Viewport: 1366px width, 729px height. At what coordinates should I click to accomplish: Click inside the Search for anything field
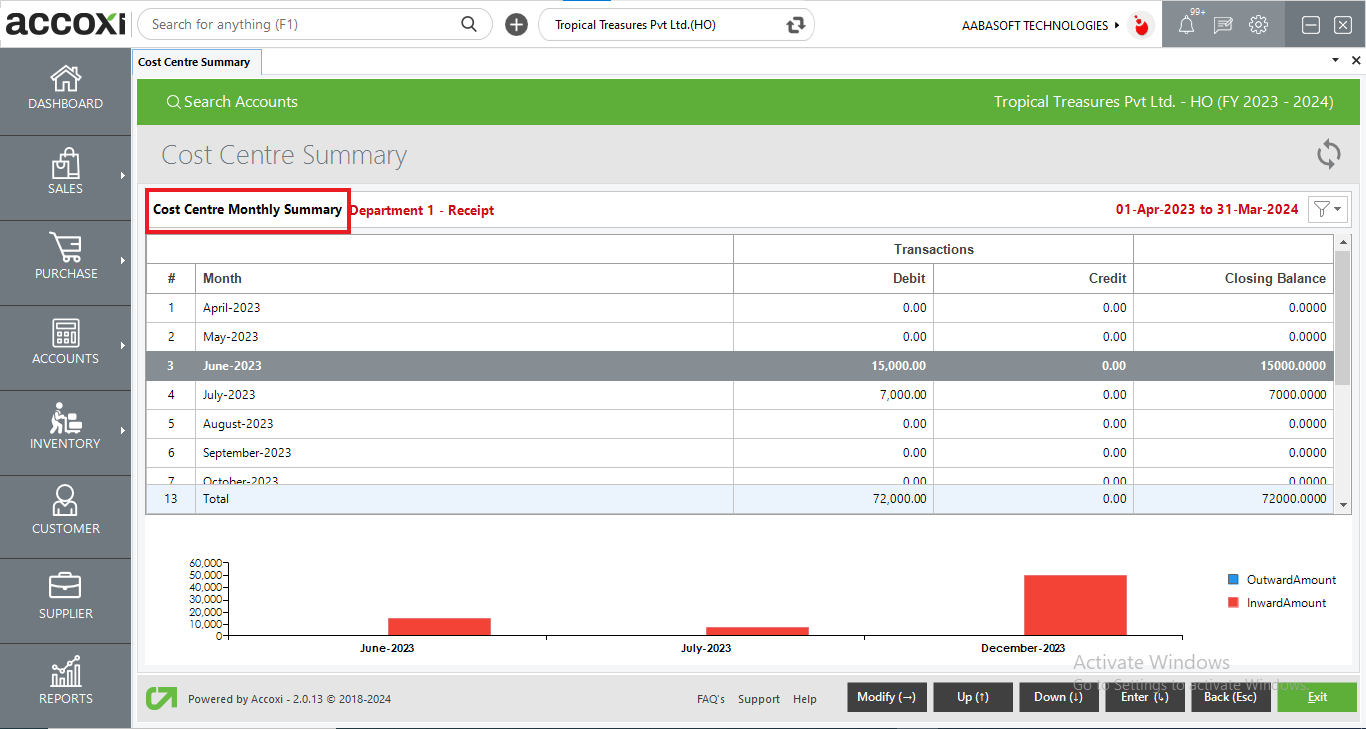point(300,23)
